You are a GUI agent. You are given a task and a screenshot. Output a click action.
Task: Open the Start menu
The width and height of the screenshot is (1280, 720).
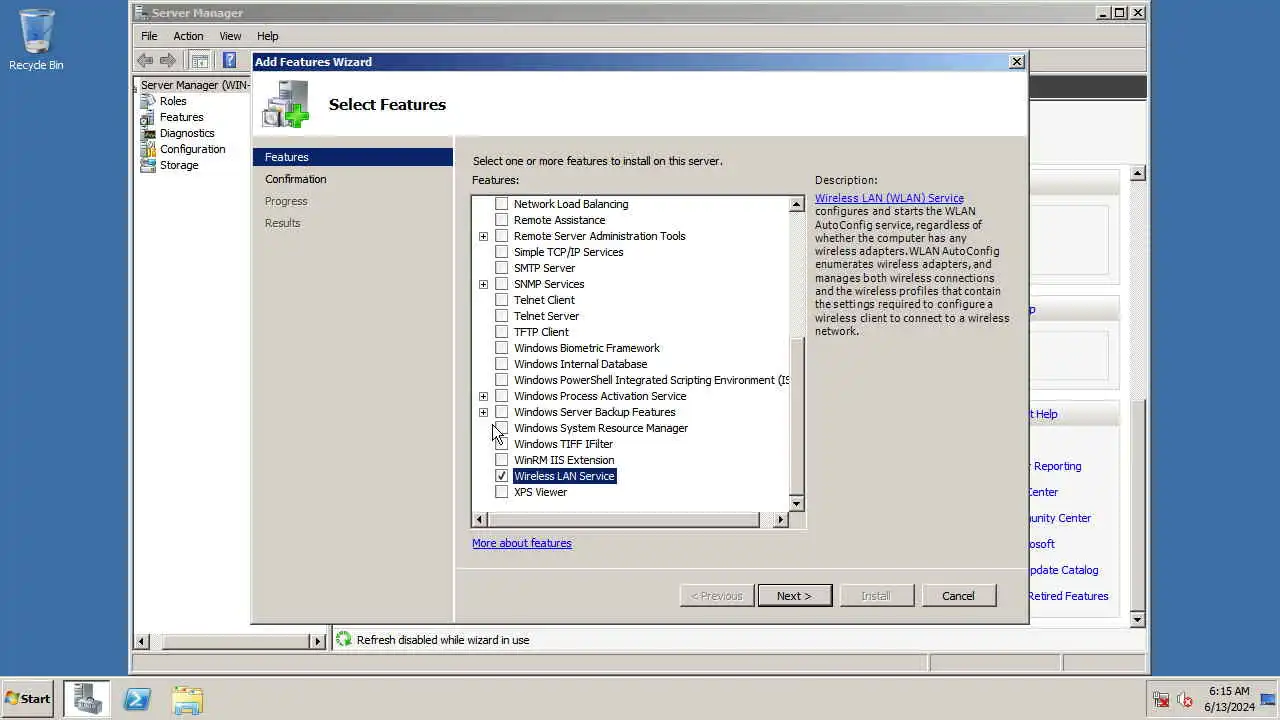[28, 699]
